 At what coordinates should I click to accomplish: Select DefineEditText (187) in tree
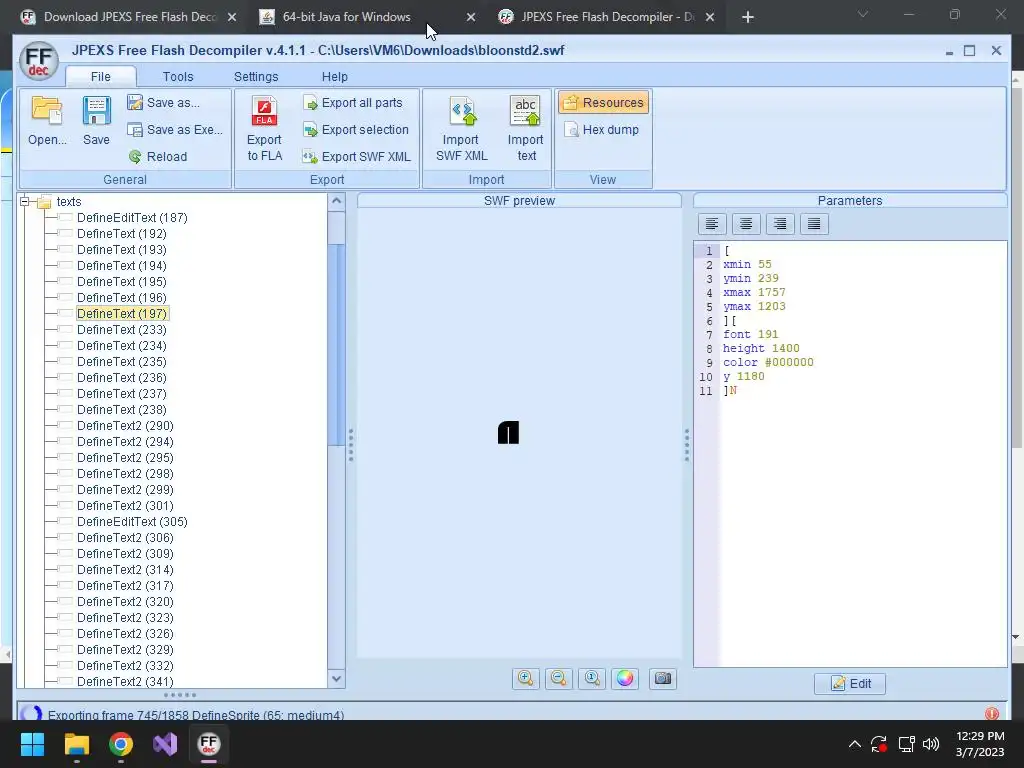132,217
